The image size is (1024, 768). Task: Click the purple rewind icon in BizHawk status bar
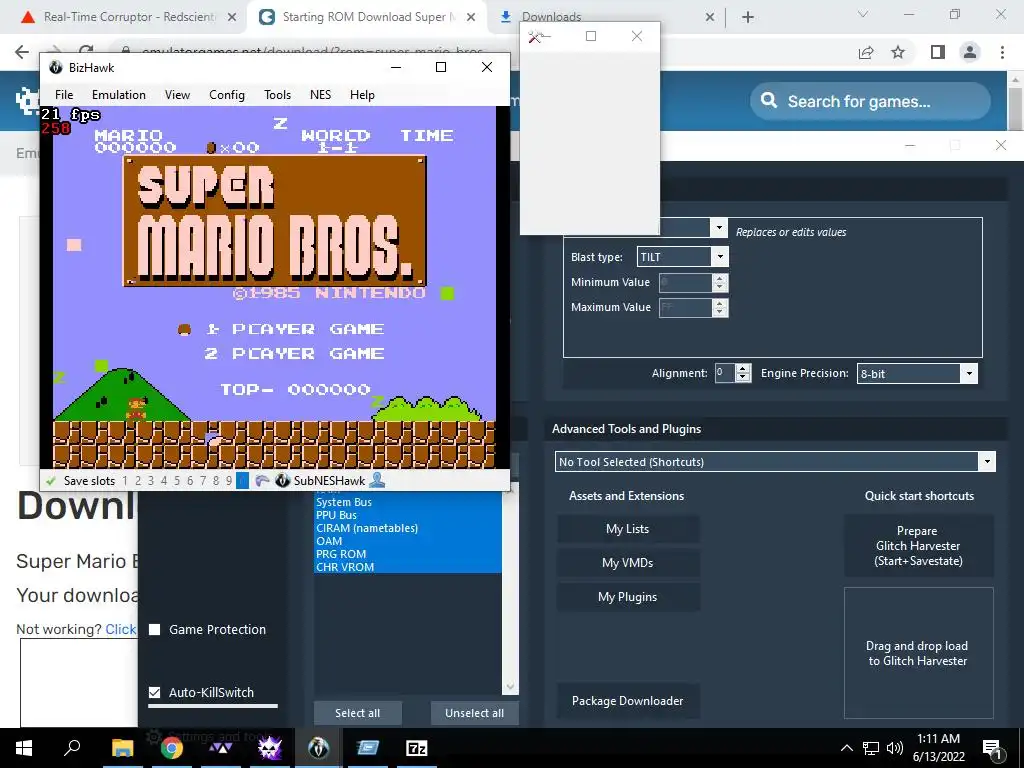click(262, 481)
